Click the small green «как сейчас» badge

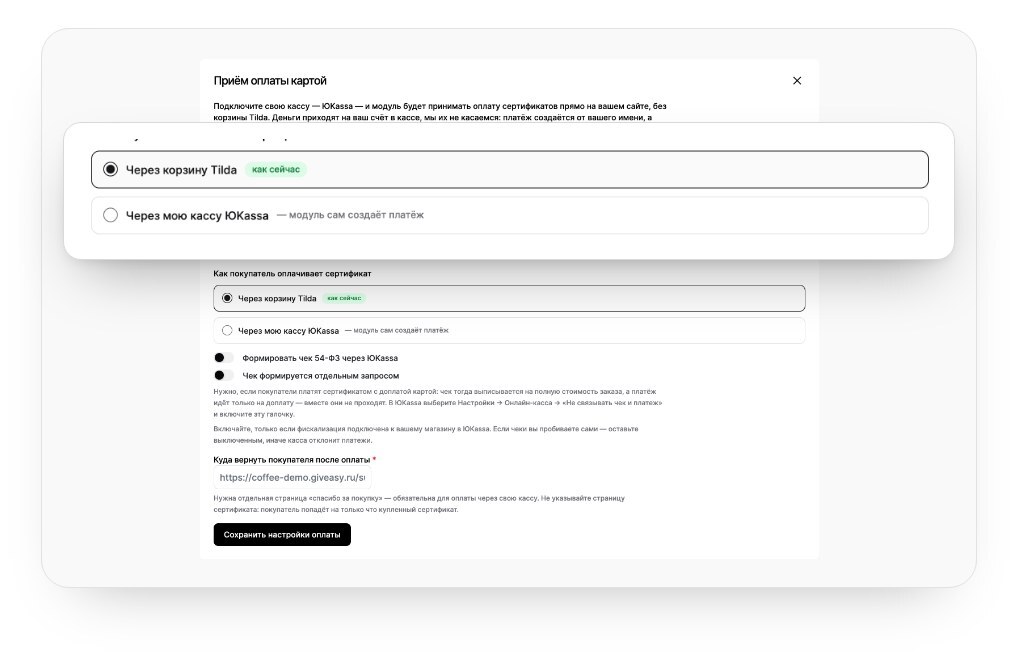344,298
